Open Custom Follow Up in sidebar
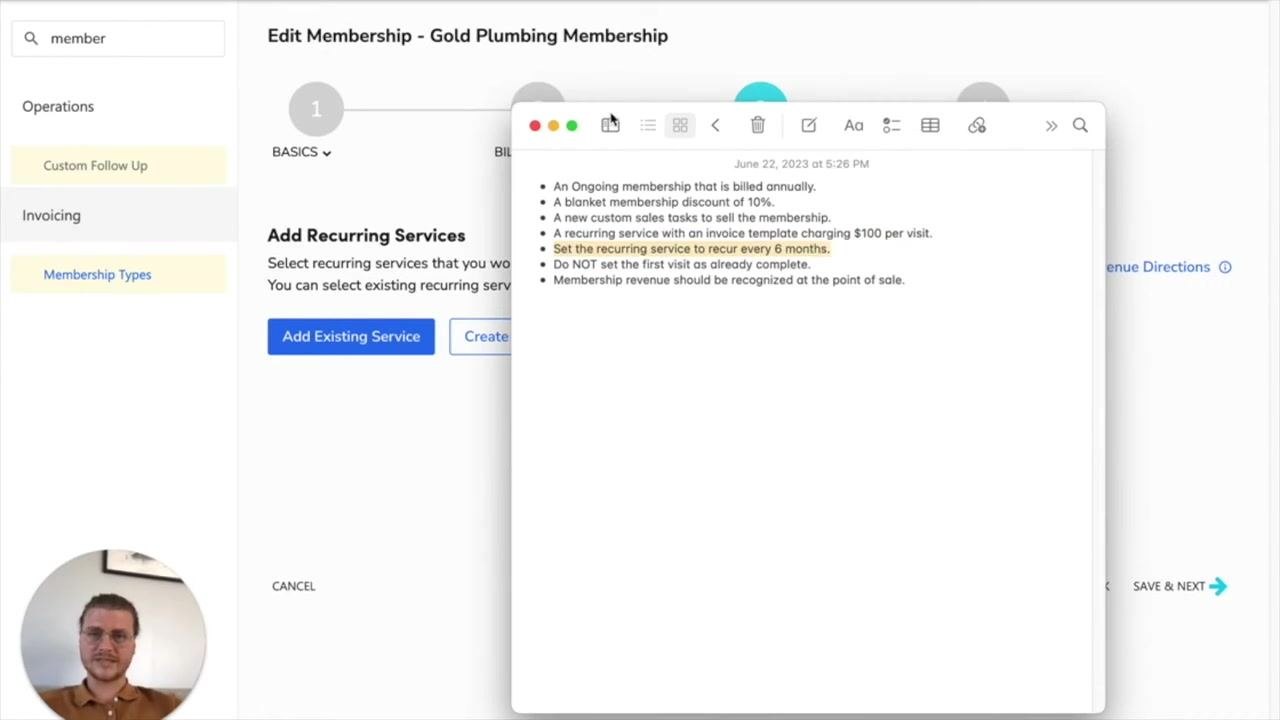 click(118, 165)
